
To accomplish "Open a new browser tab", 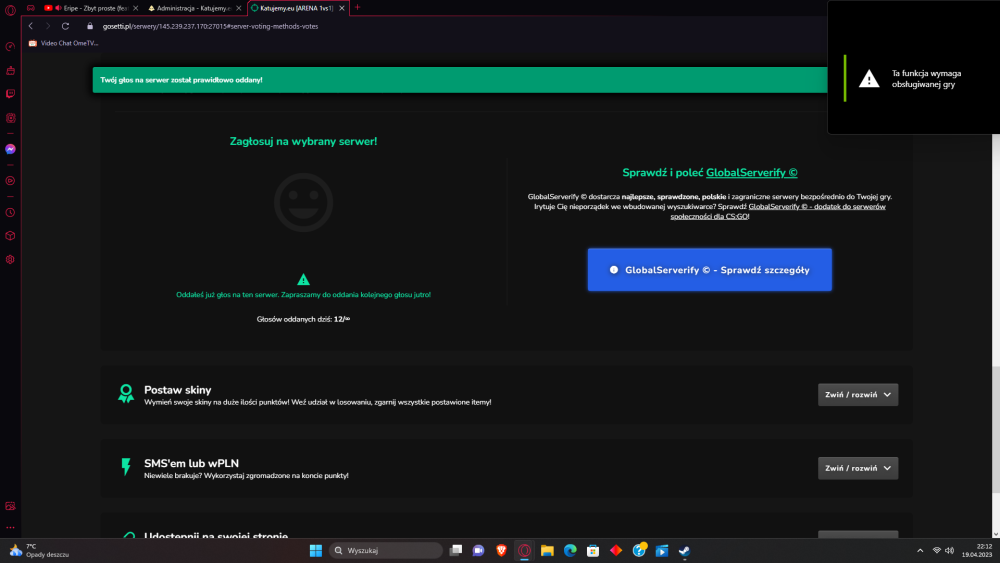I will point(357,8).
